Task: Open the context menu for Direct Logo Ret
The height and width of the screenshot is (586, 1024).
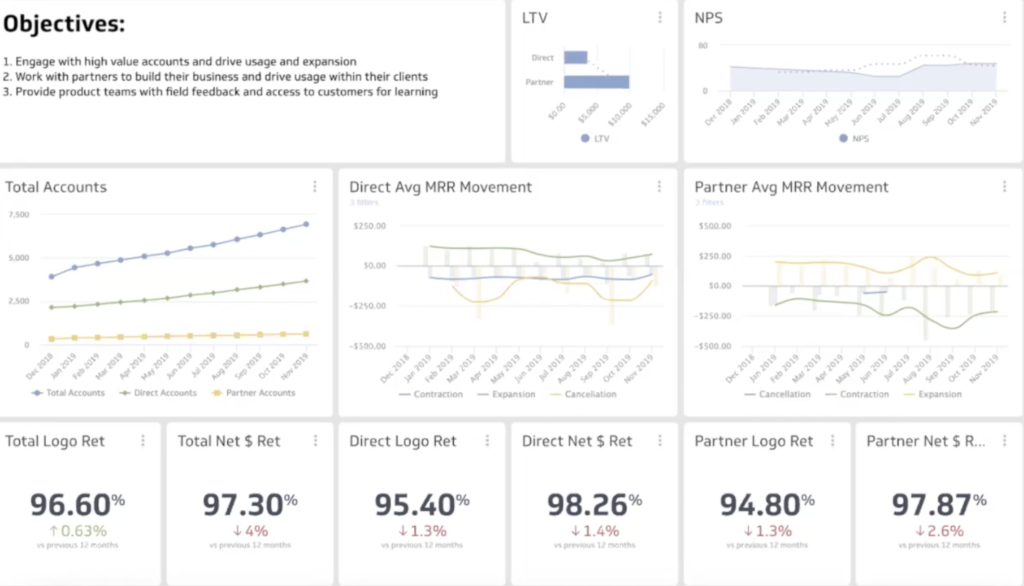Action: pyautogui.click(x=489, y=440)
